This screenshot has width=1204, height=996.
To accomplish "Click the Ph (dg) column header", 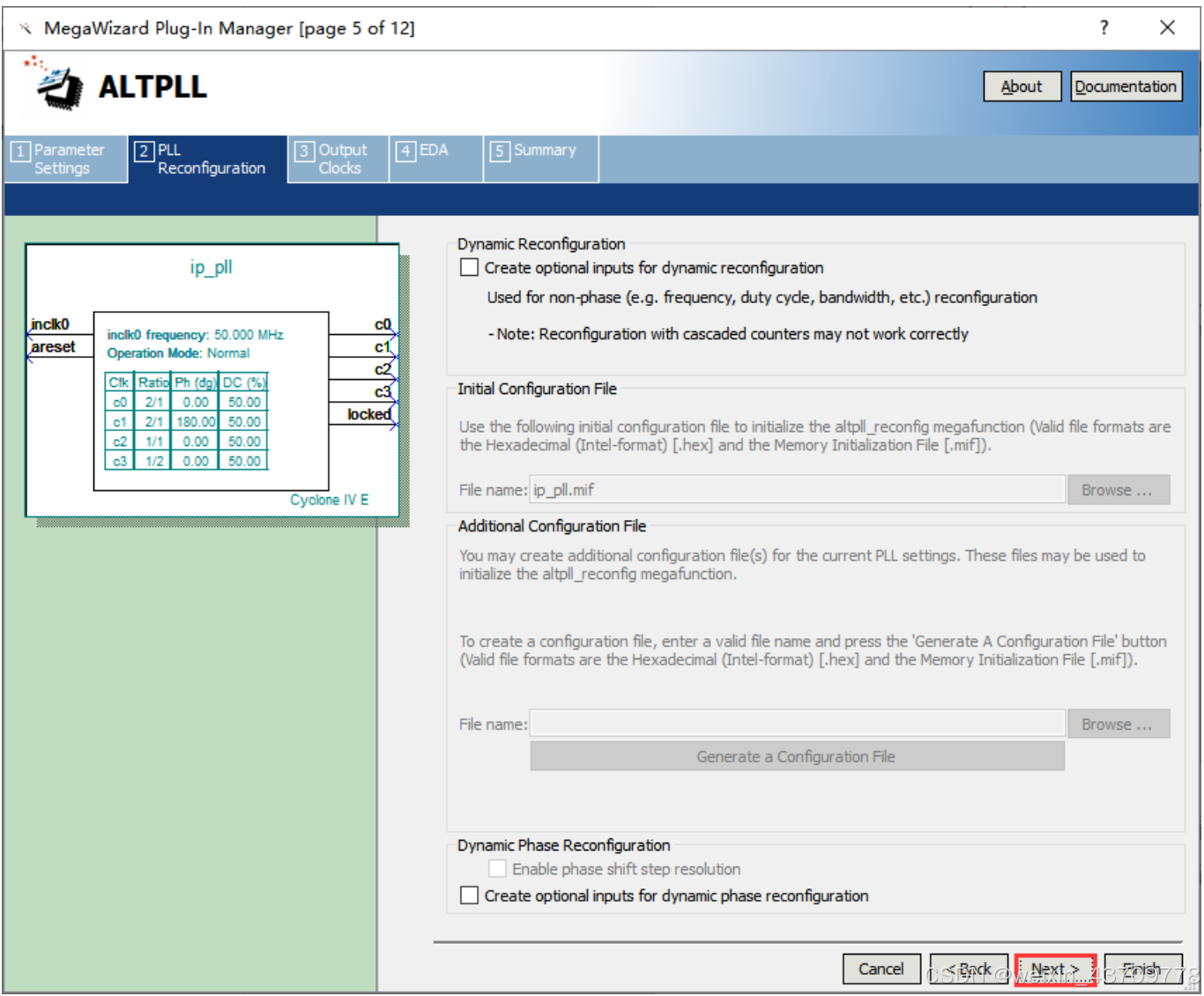I will click(x=196, y=383).
